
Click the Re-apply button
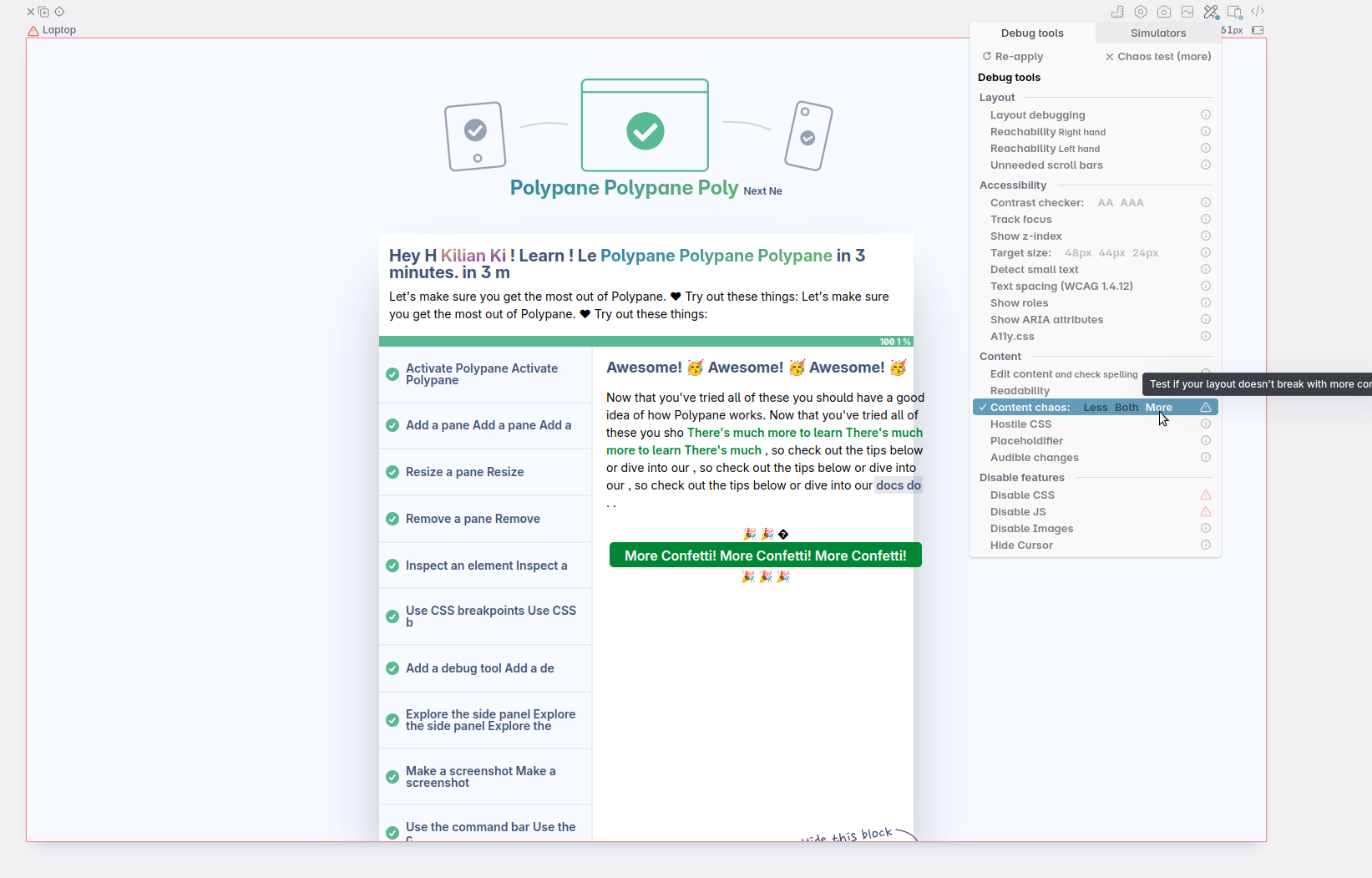(x=1013, y=57)
